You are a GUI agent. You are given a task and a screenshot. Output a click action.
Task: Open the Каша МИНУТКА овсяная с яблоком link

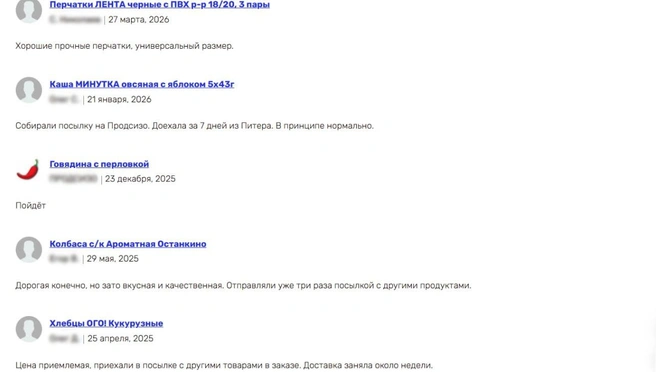[x=142, y=84]
